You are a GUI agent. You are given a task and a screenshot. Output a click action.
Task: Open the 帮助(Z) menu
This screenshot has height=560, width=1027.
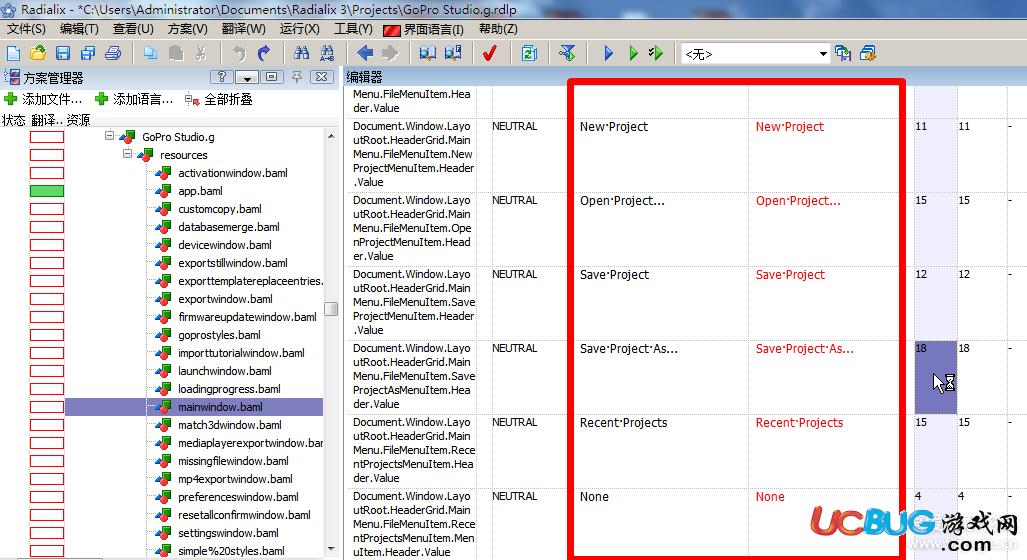(x=498, y=29)
